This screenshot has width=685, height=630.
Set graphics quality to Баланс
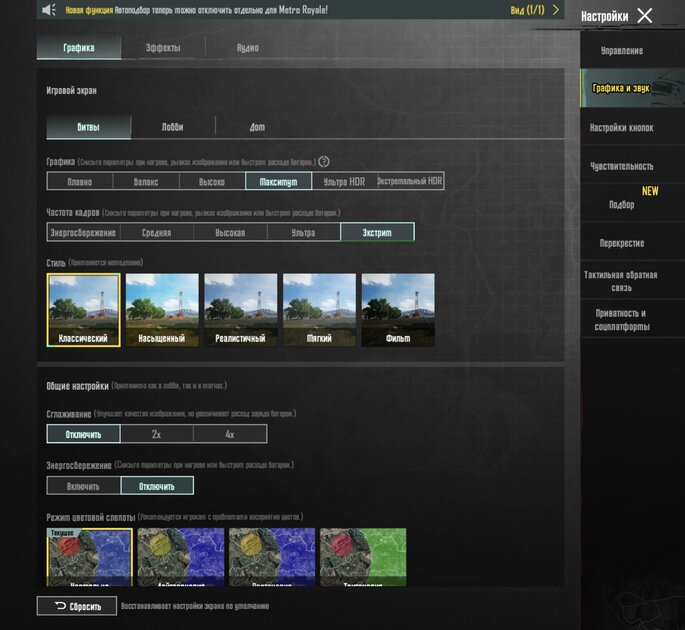[146, 181]
